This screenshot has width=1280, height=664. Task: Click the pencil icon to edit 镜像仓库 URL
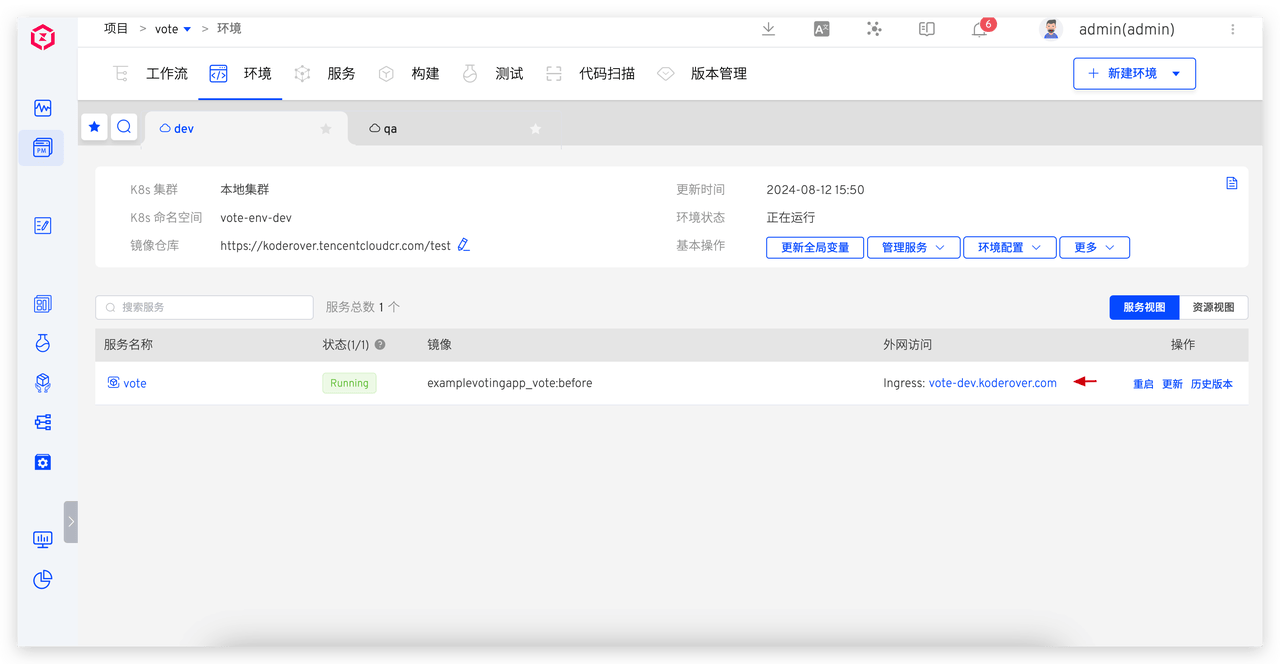(463, 243)
